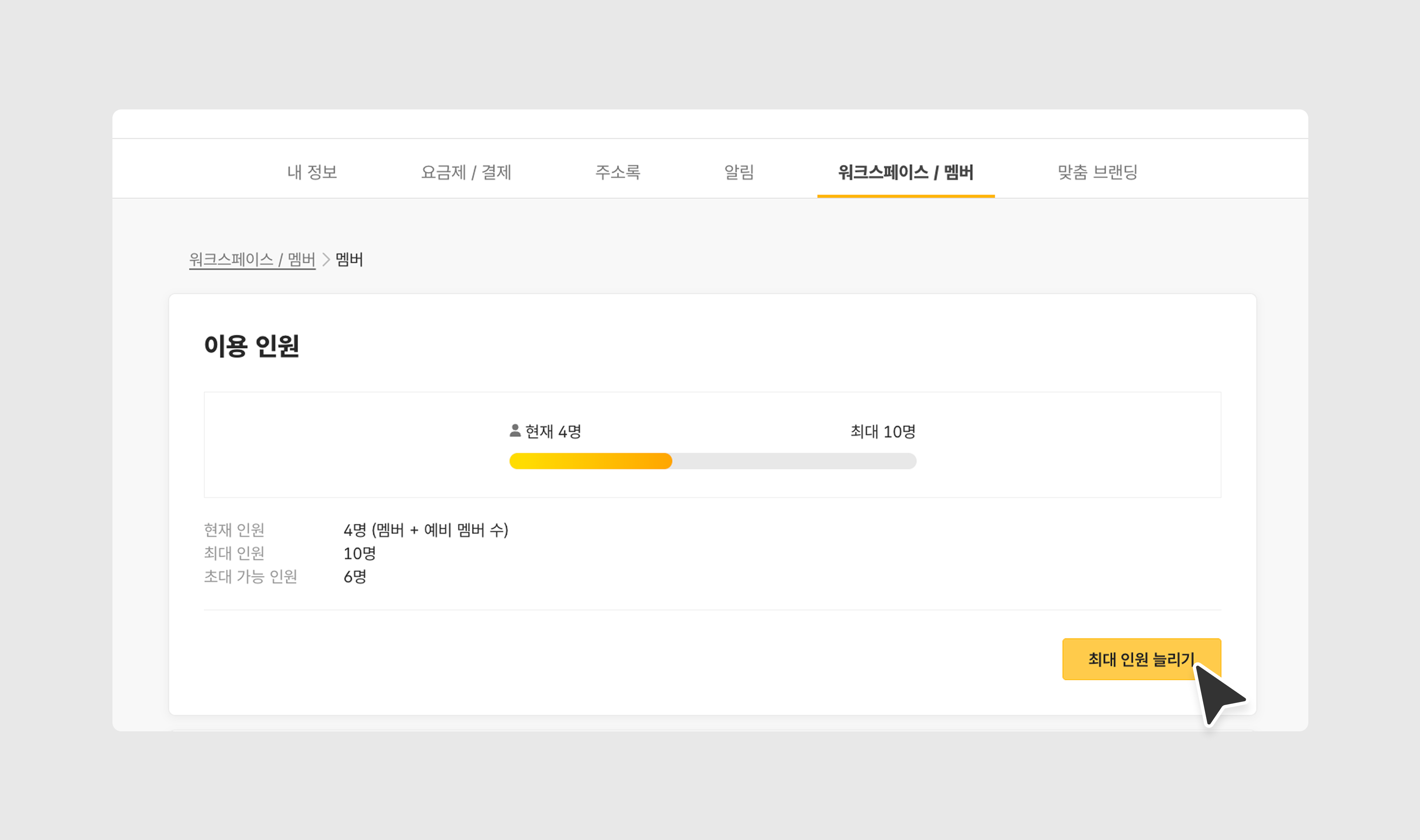Click the 4명 (멤버 + 예비 멤버 수) value
This screenshot has height=840, width=1420.
pyautogui.click(x=426, y=530)
